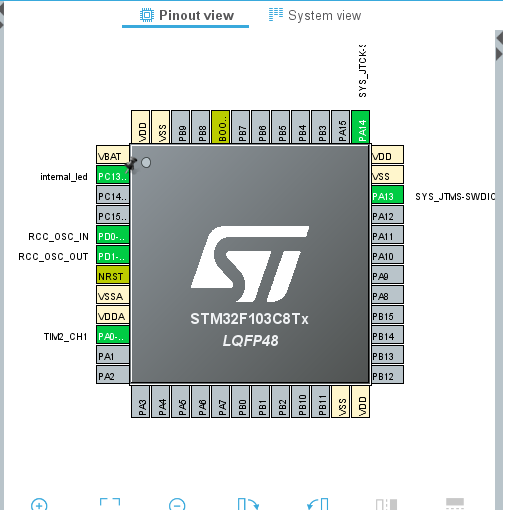Click the zoom out magnifier icon
Screen dimensions: 508x510
[177, 504]
